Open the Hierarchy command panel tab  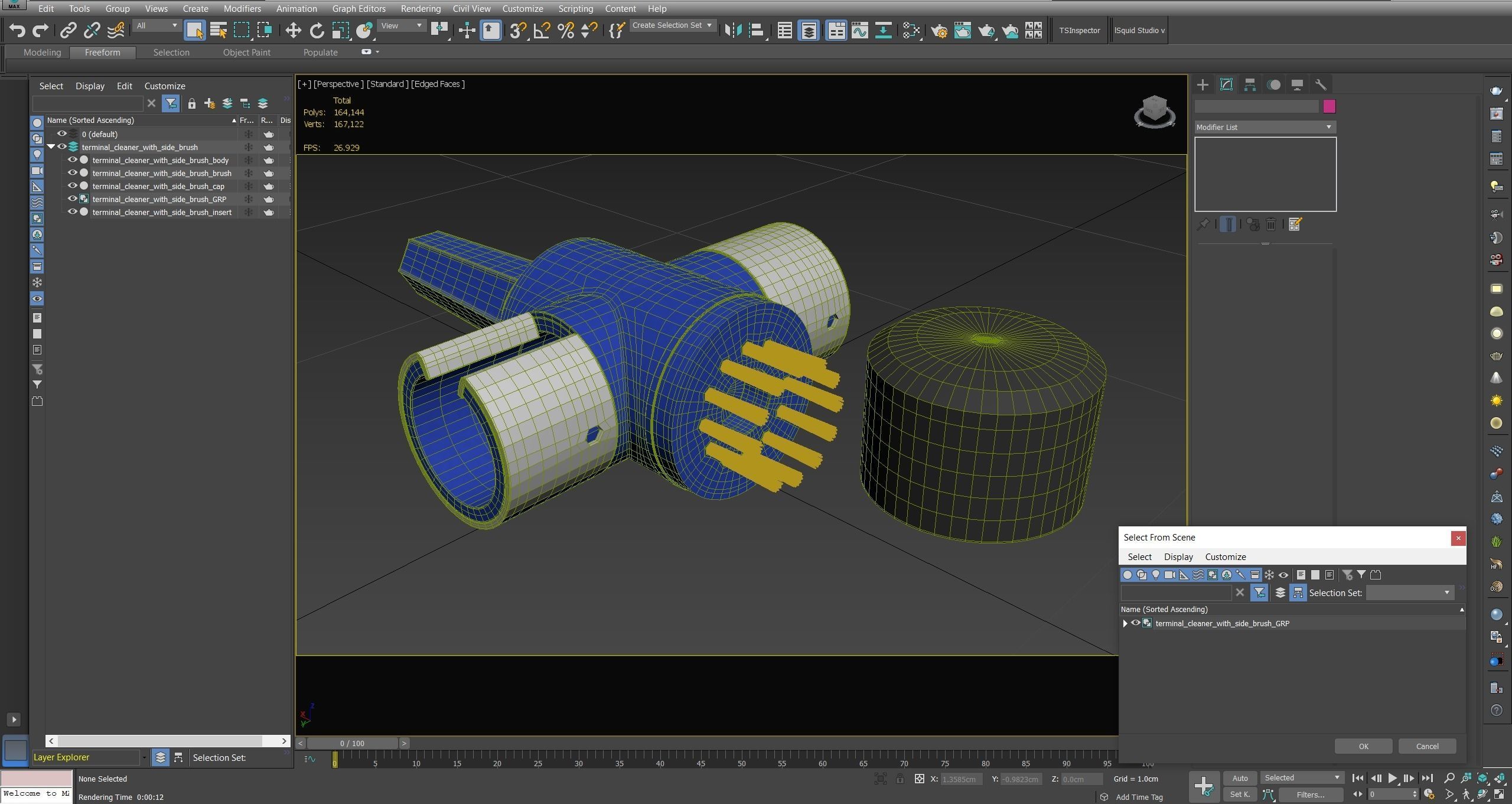pos(1250,84)
